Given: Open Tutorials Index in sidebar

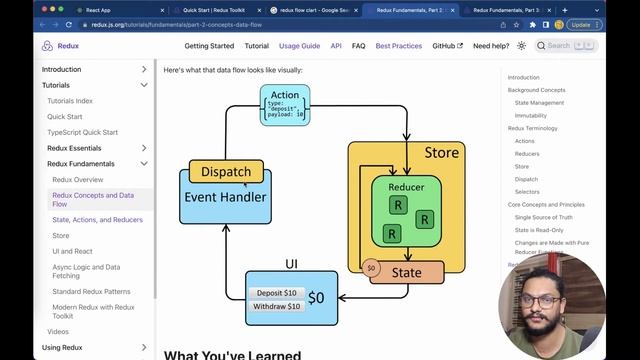Looking at the screenshot, I should [70, 101].
